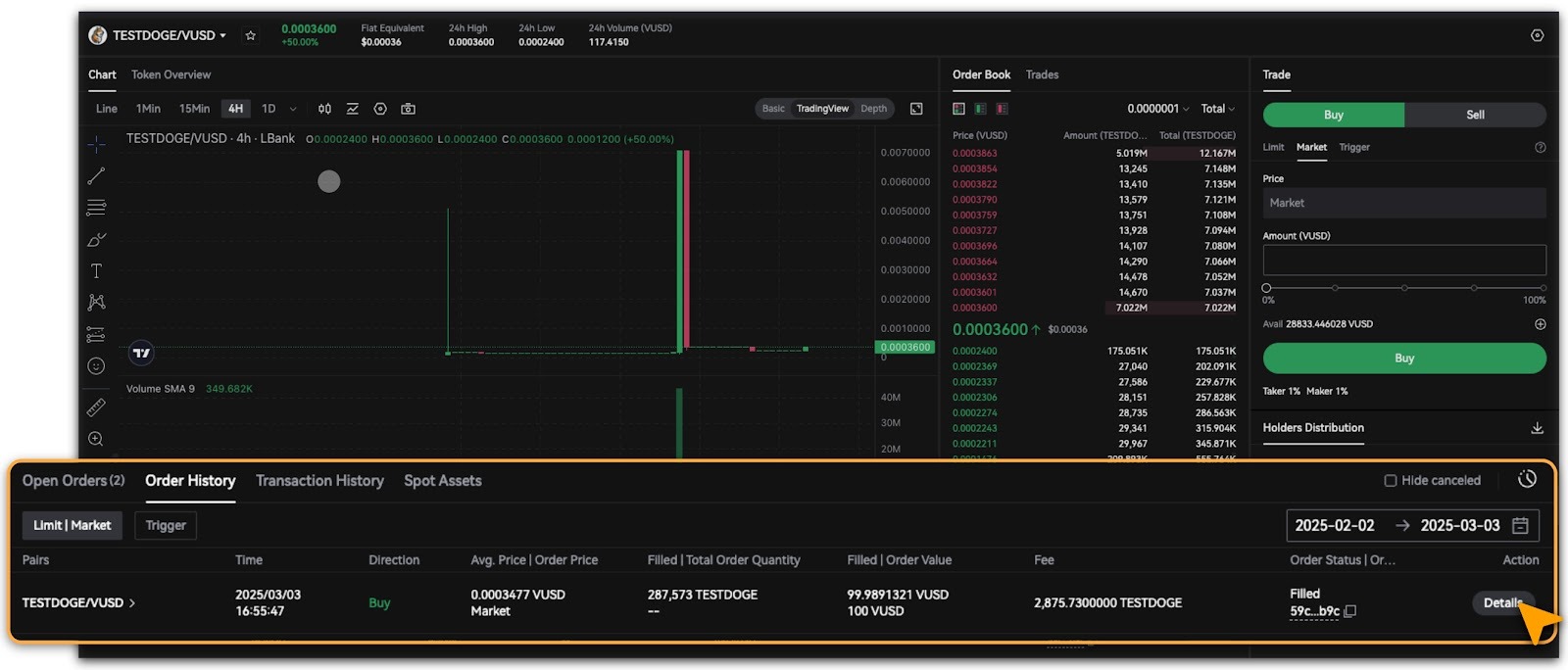Select the trend line drawing tool
Image resolution: width=1568 pixels, height=670 pixels.
click(96, 176)
